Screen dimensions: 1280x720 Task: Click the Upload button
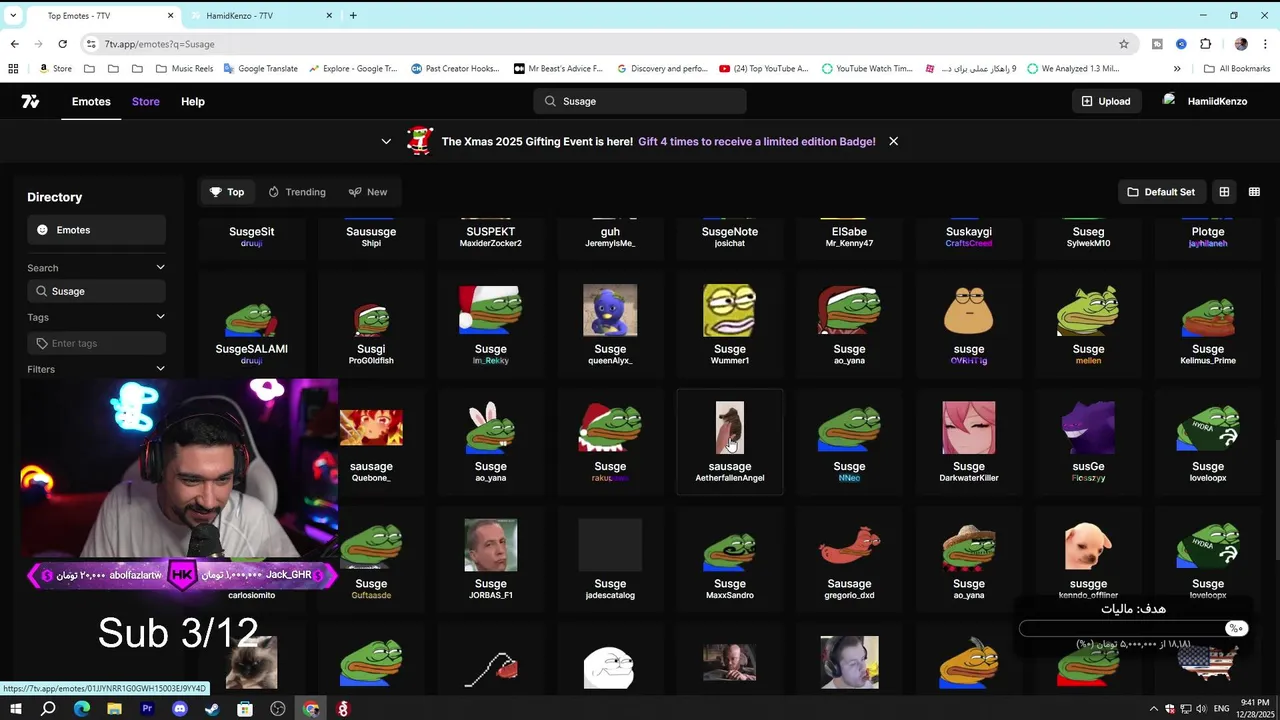click(x=1106, y=101)
